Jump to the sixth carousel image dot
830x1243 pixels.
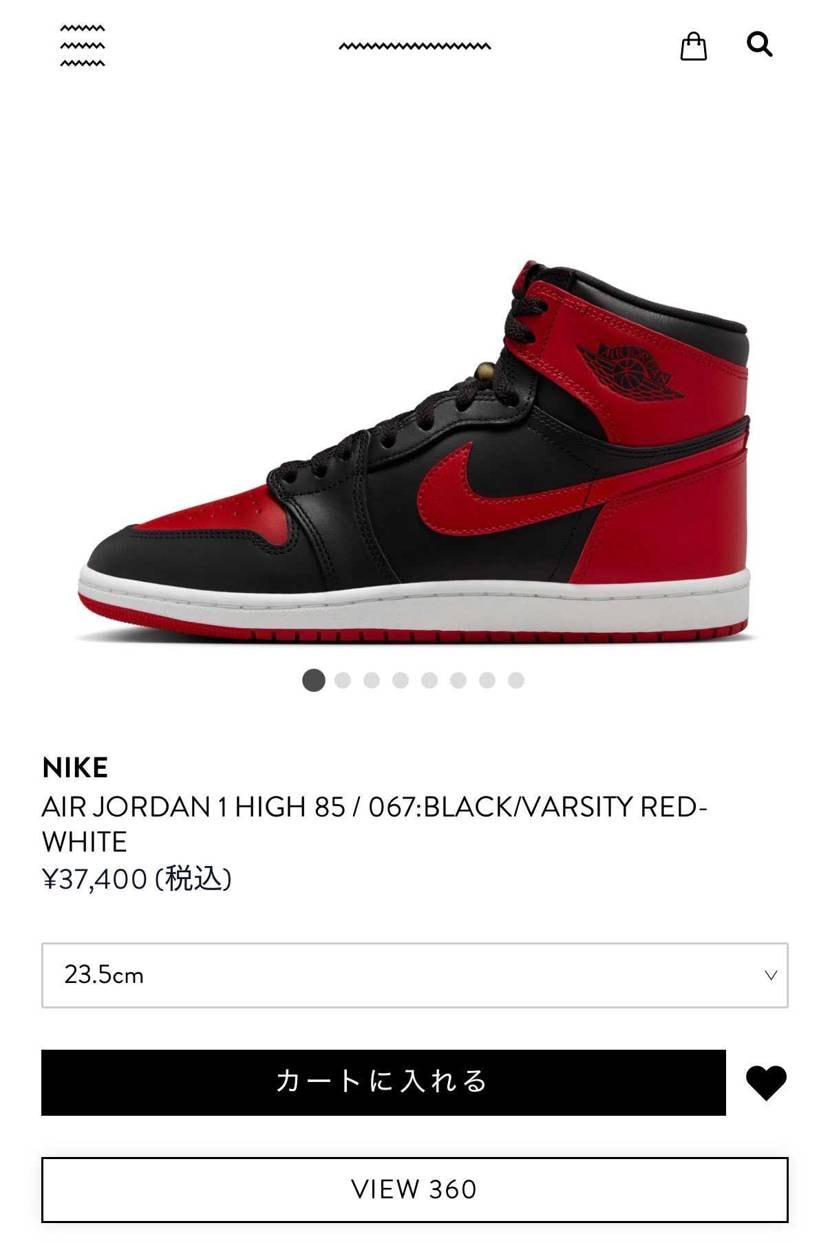[459, 680]
